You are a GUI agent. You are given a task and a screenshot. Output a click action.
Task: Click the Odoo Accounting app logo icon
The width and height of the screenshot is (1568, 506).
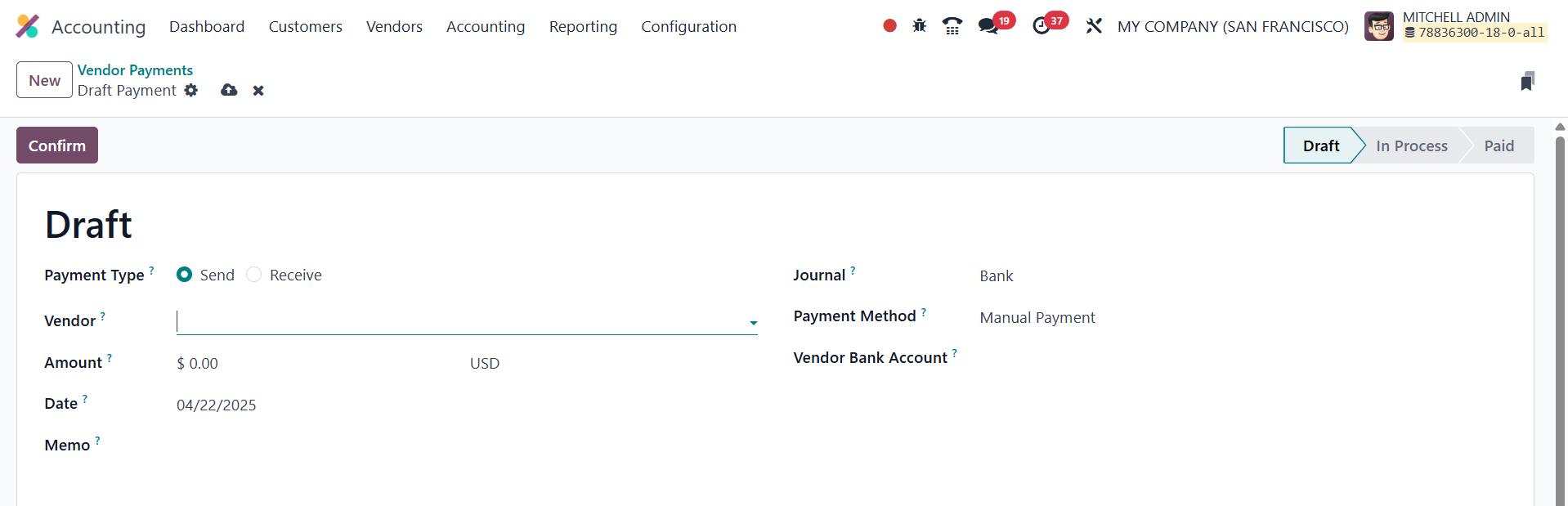click(x=27, y=26)
